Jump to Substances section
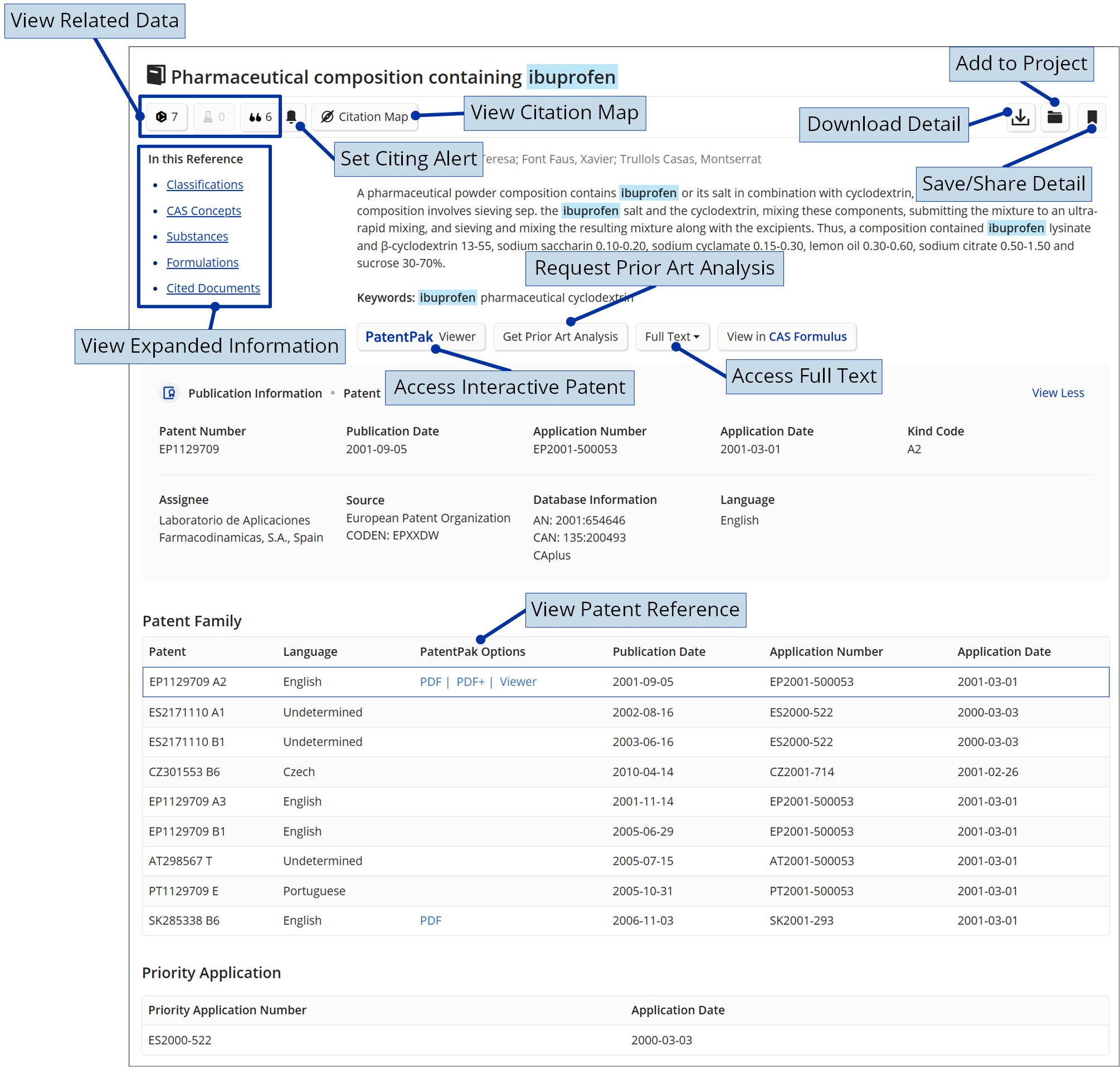 (197, 237)
